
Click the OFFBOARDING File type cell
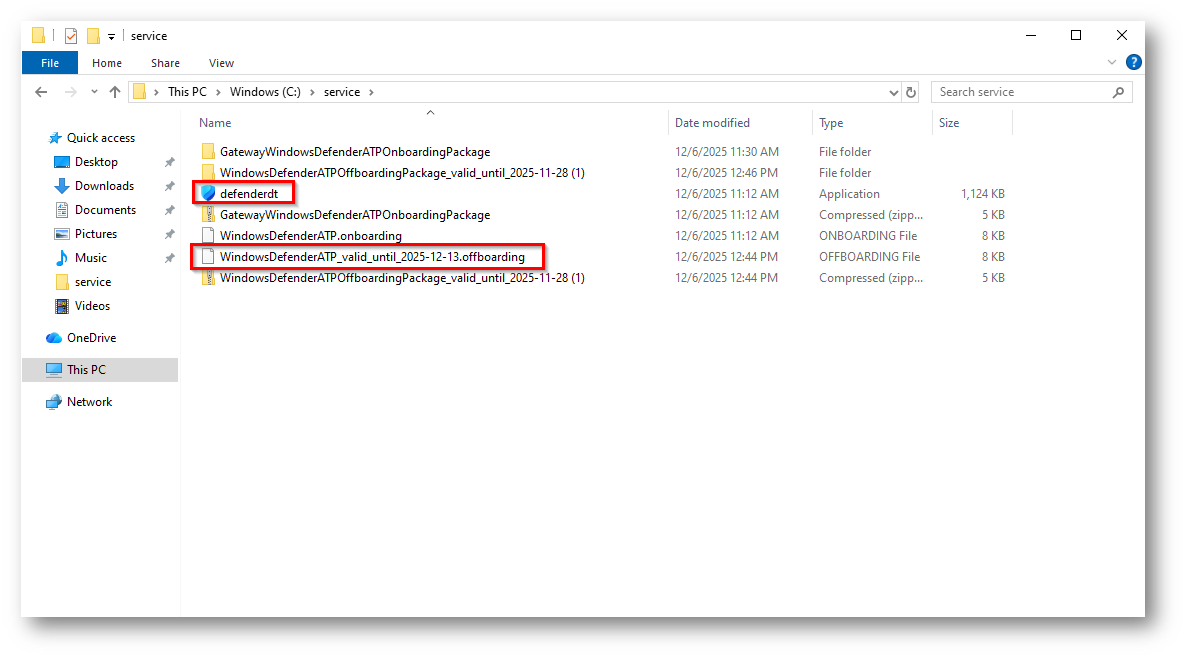pos(869,257)
